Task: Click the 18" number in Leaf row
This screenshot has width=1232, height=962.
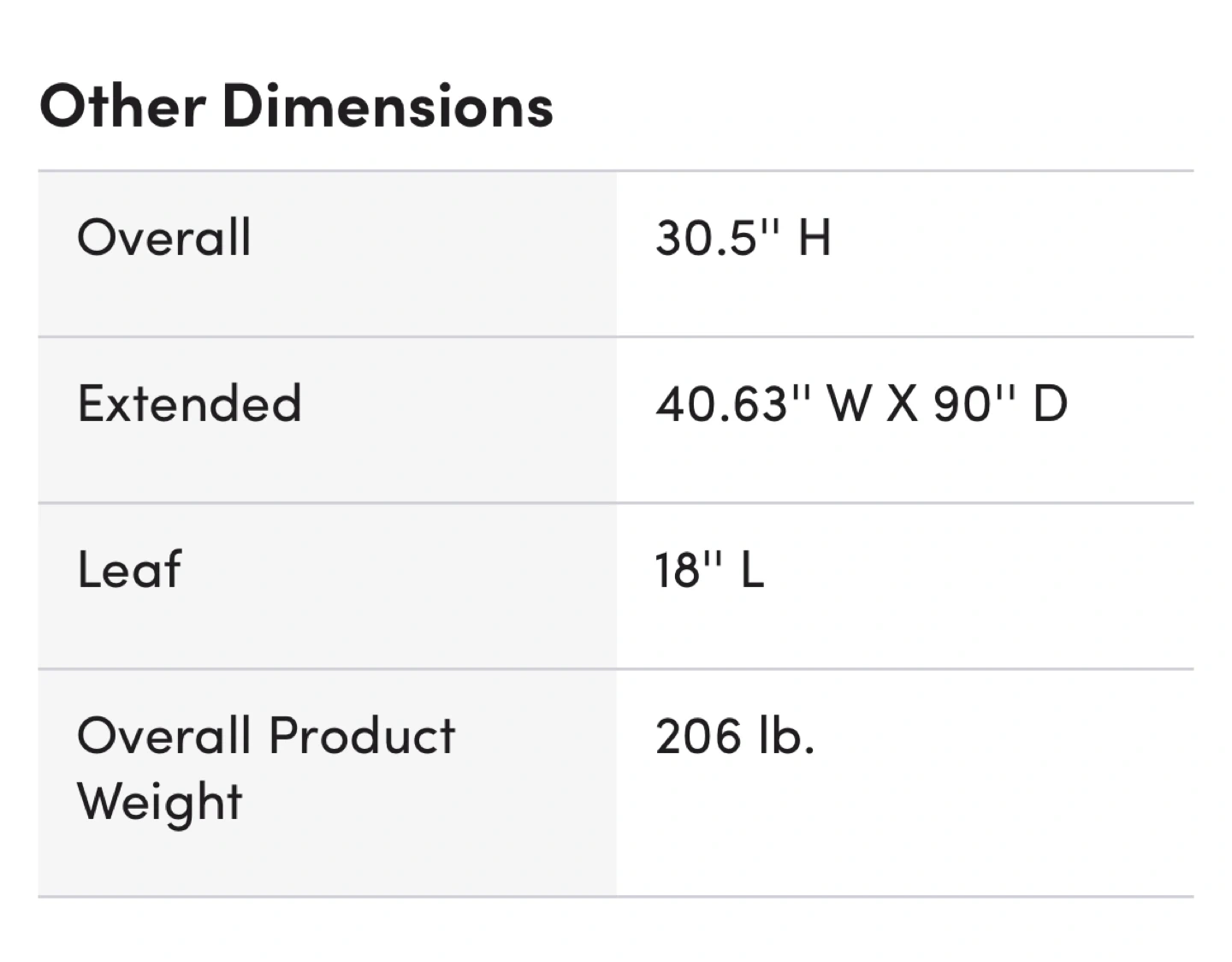Action: pyautogui.click(x=689, y=569)
